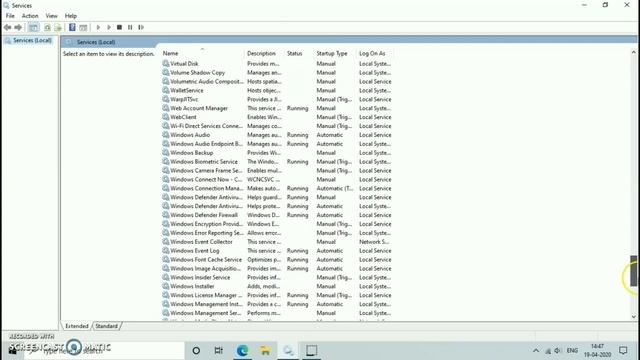Switch to the Standard tab
640x360 pixels.
[x=107, y=326]
